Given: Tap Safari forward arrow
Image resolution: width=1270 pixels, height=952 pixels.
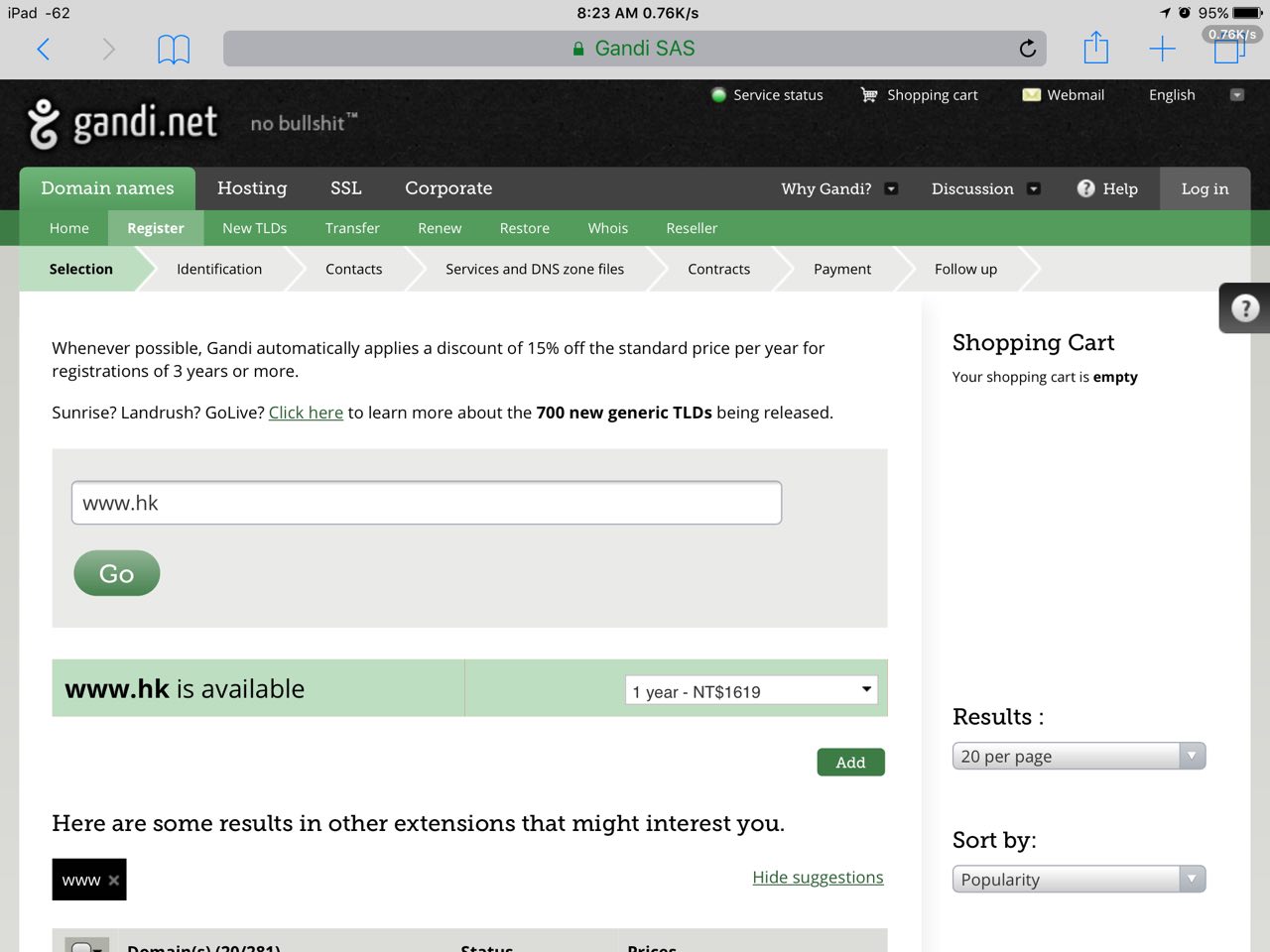Looking at the screenshot, I should (x=108, y=49).
